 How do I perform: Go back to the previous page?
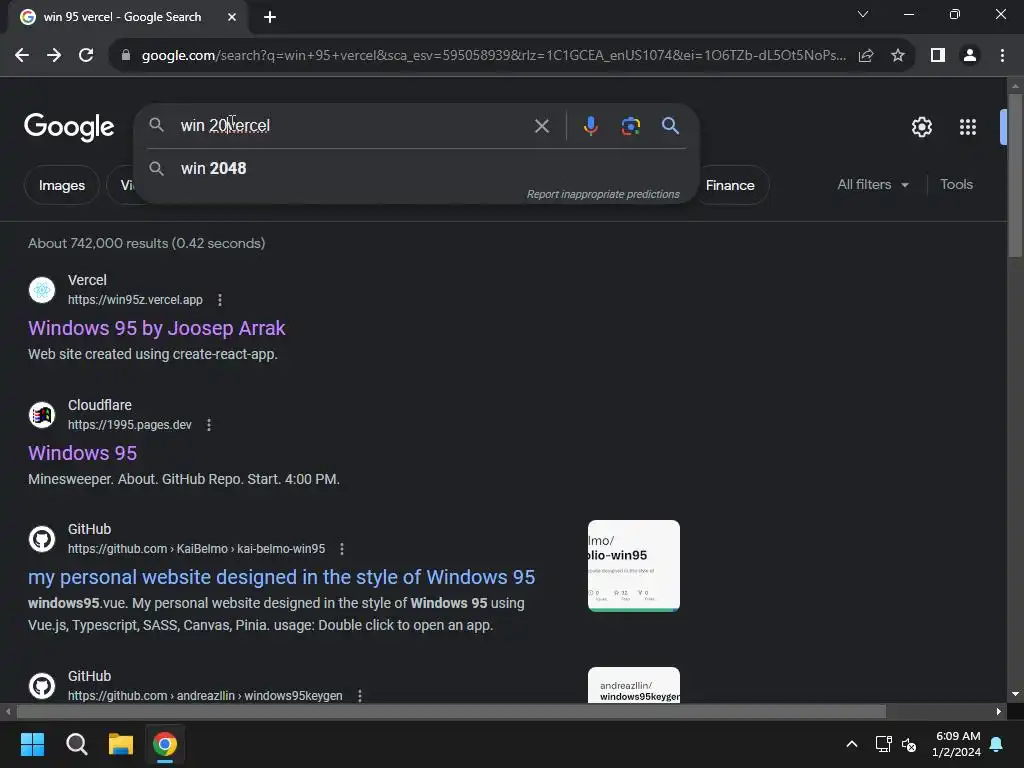point(22,56)
